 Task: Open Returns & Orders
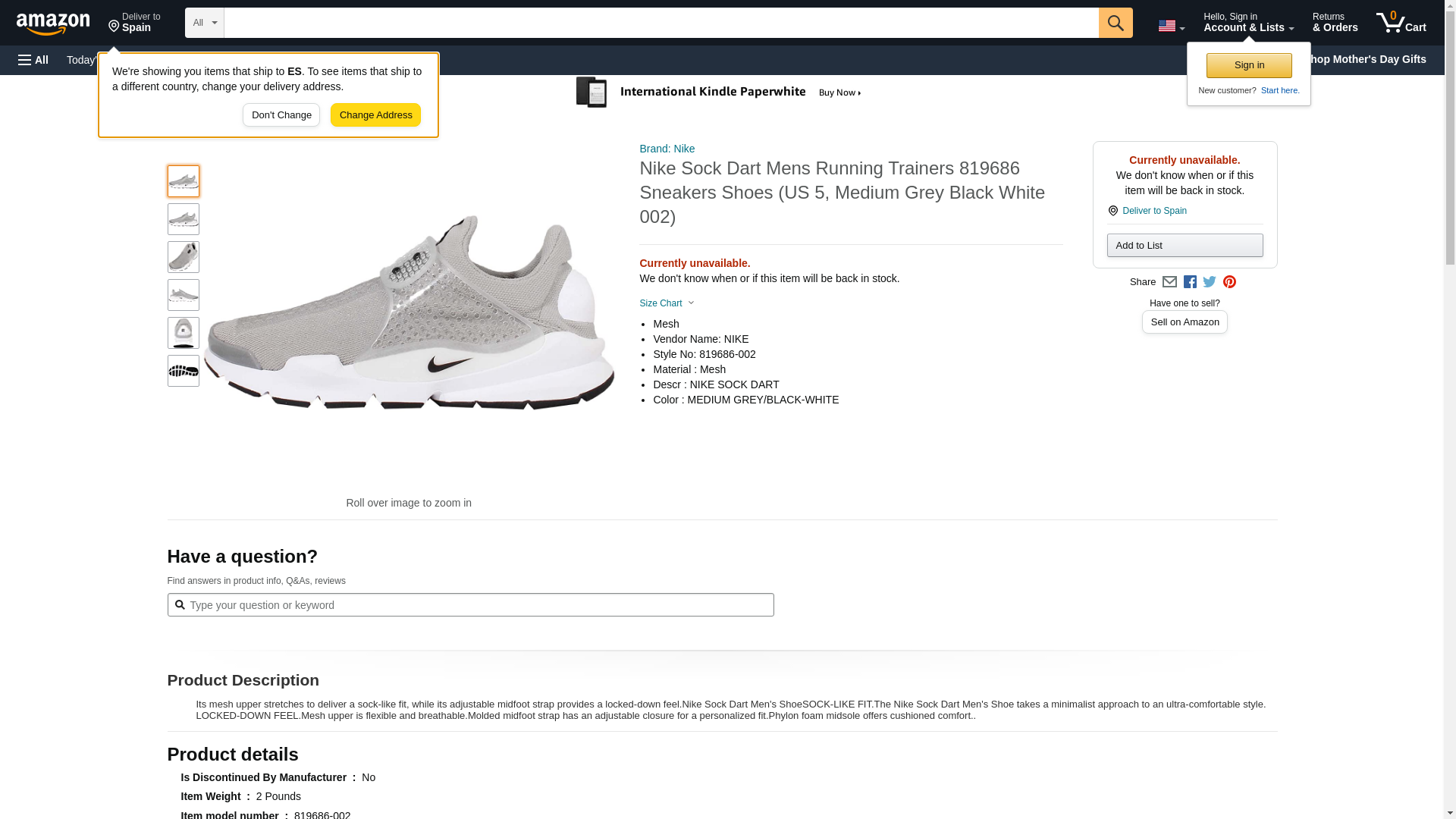1335,23
